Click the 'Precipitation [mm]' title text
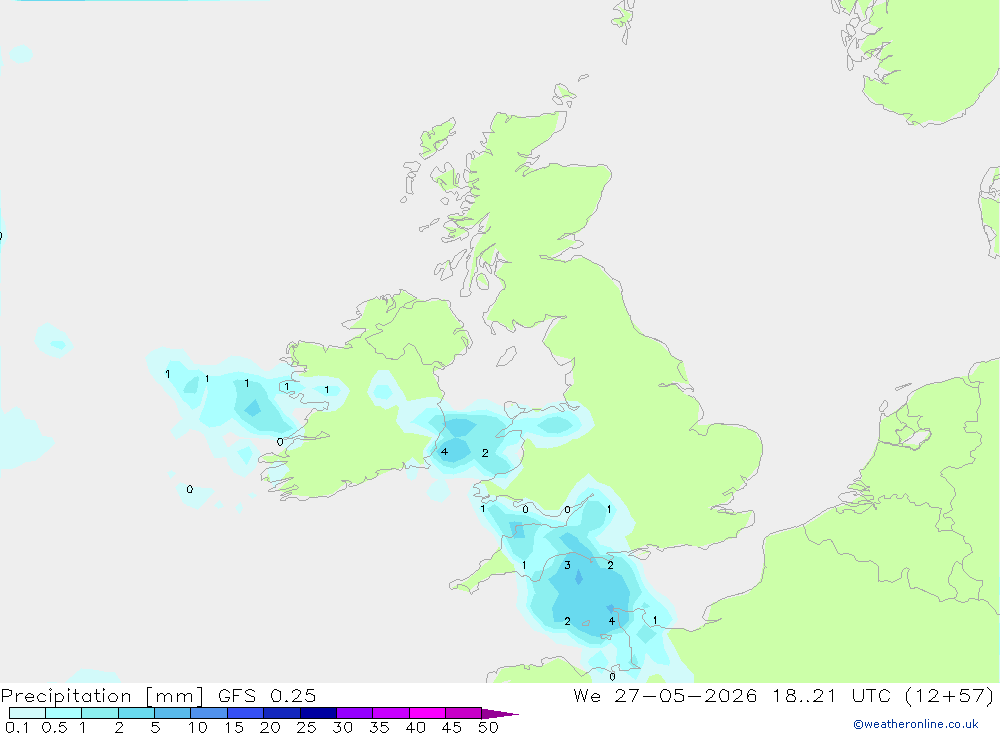 (x=102, y=696)
